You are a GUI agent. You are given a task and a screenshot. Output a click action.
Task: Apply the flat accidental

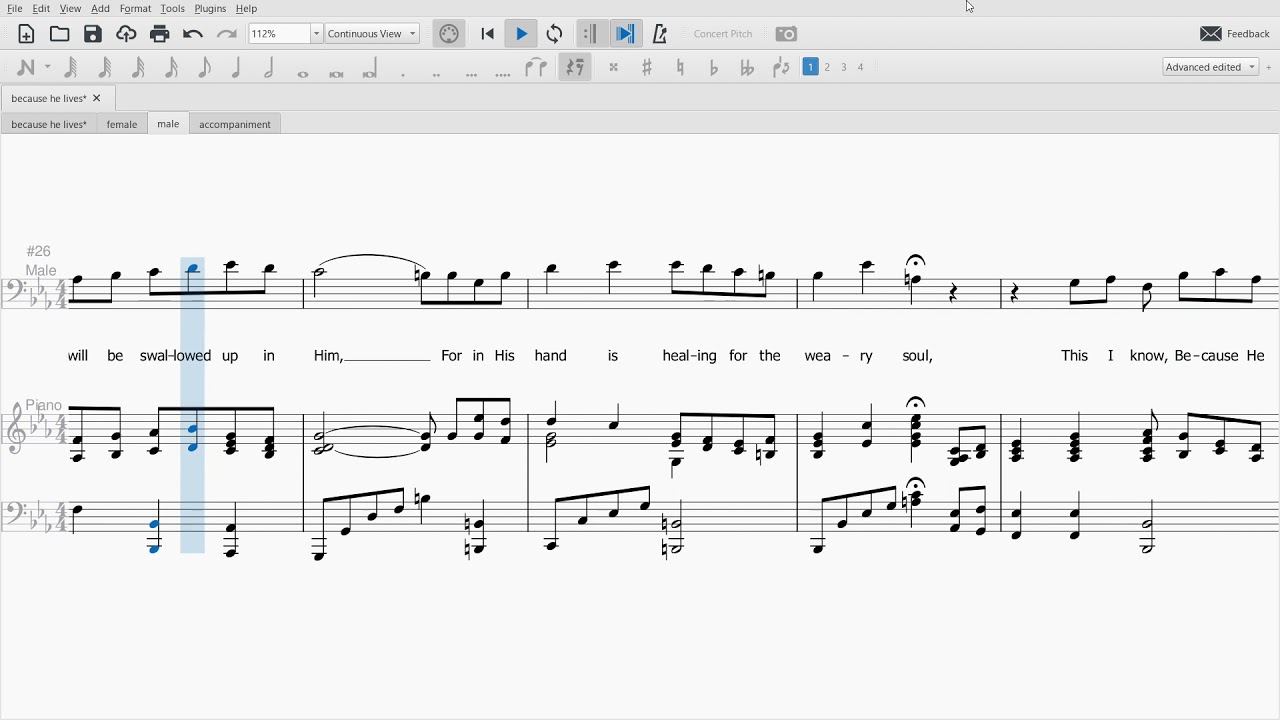click(714, 67)
